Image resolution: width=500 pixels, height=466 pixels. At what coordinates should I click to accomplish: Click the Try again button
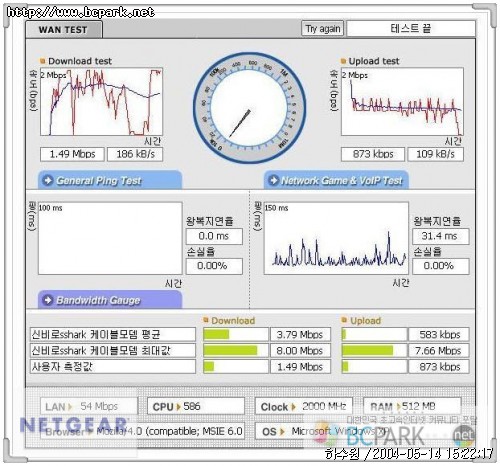pyautogui.click(x=322, y=29)
